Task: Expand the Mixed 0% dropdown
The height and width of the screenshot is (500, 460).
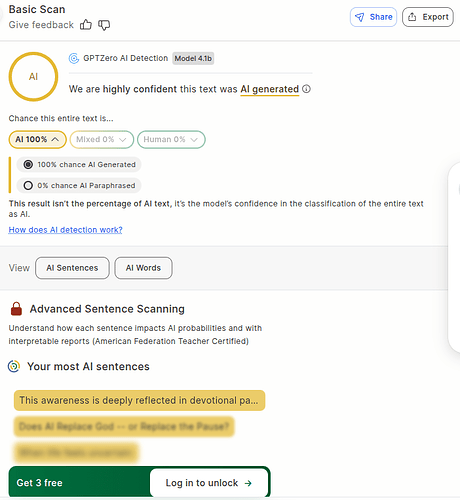Action: [102, 139]
